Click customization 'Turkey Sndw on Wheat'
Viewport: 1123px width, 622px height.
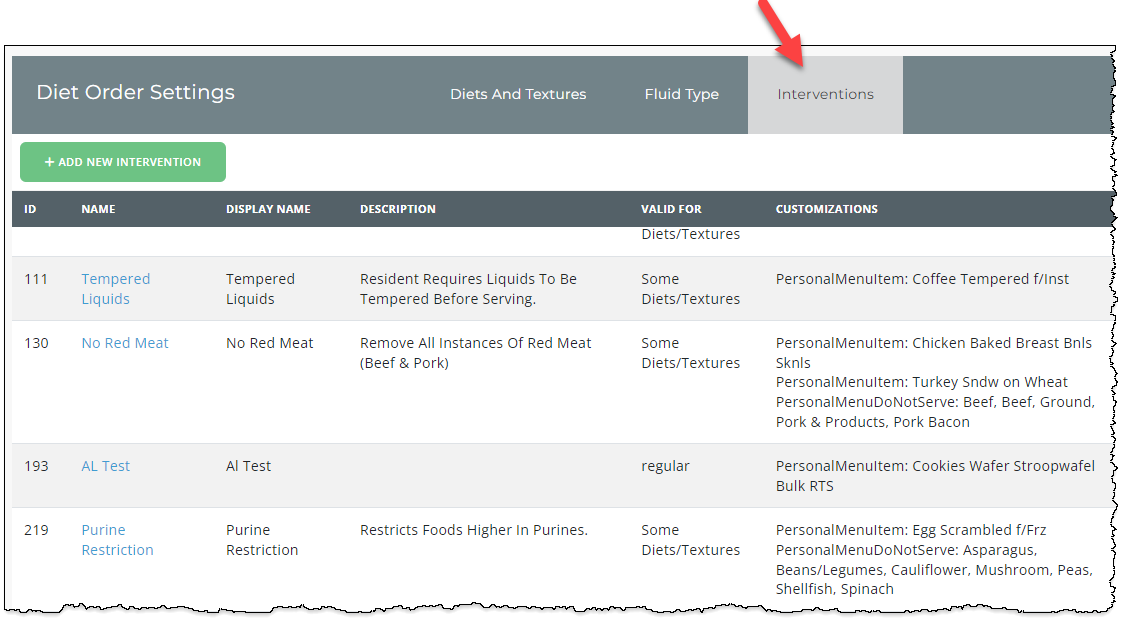click(x=922, y=382)
